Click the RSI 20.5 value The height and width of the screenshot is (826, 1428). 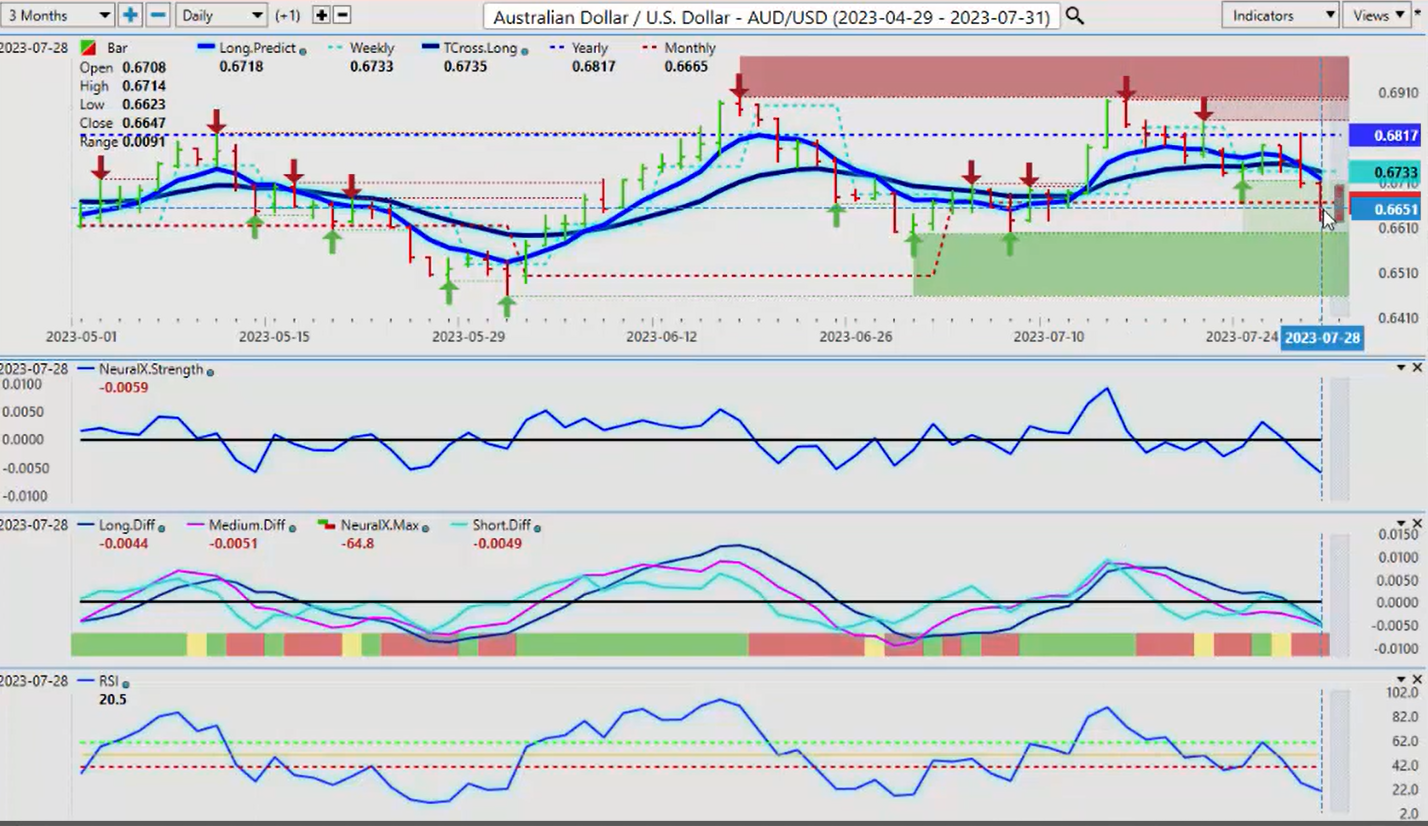click(x=113, y=699)
